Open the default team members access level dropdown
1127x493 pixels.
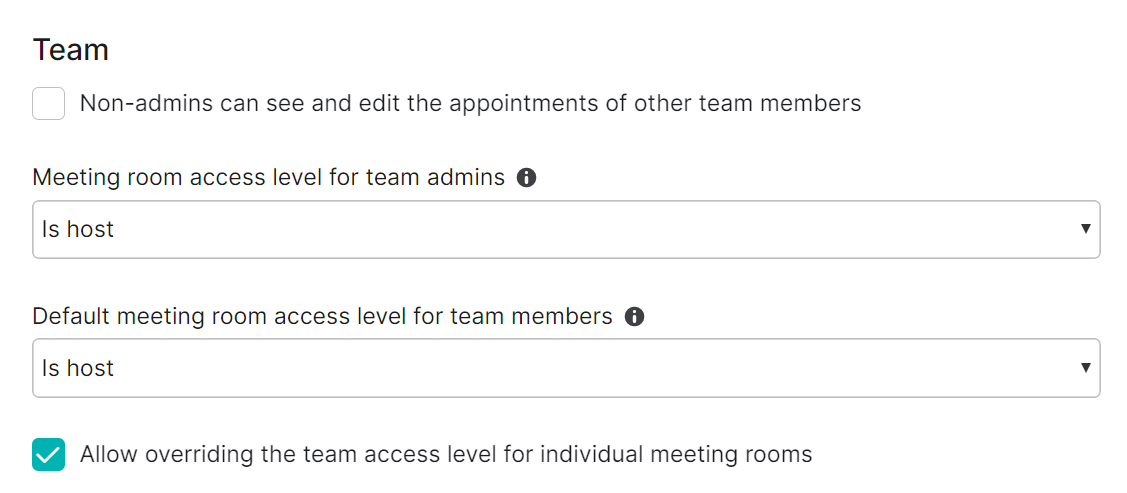pyautogui.click(x=566, y=368)
